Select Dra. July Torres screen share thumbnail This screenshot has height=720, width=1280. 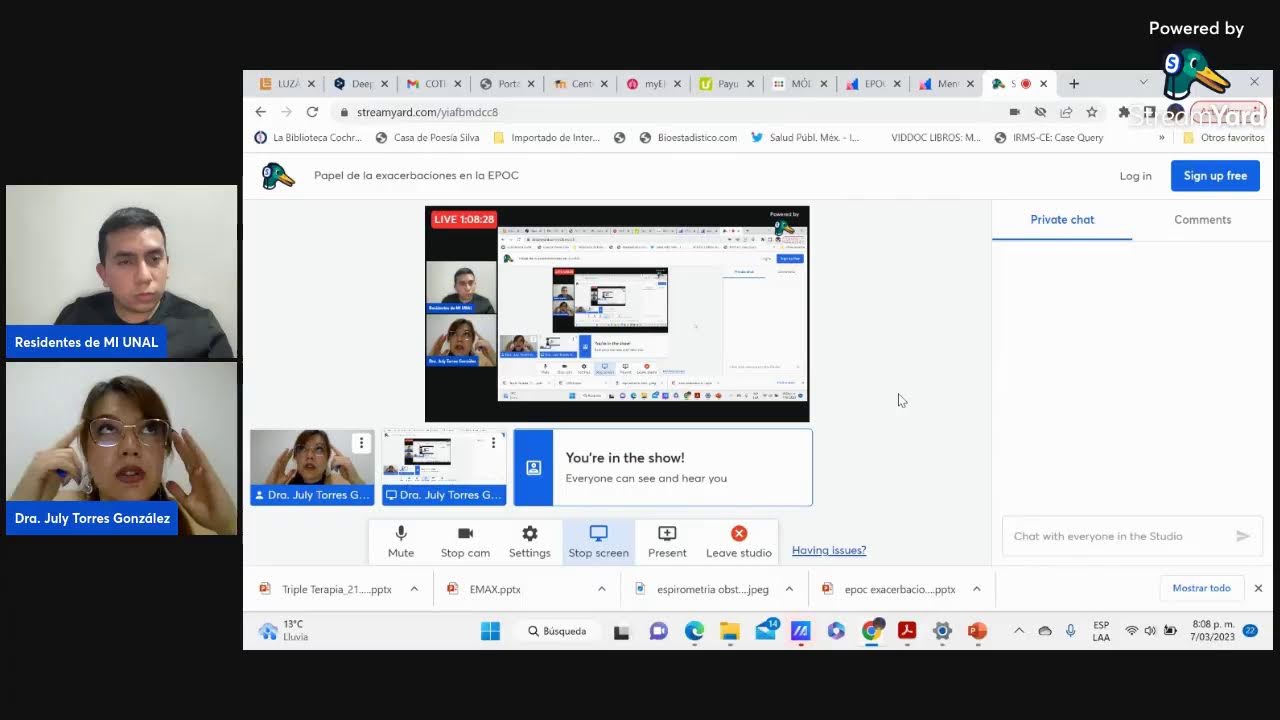click(x=444, y=467)
